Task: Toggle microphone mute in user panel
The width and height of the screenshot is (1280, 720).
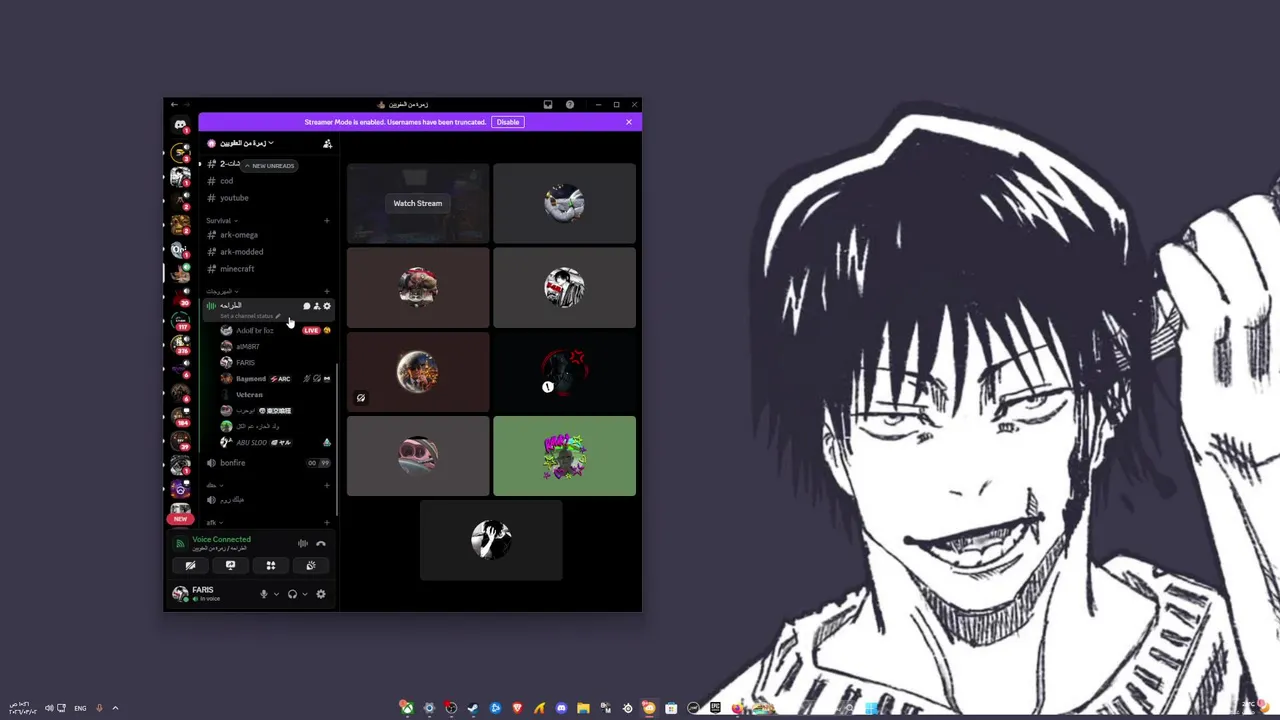Action: [264, 594]
